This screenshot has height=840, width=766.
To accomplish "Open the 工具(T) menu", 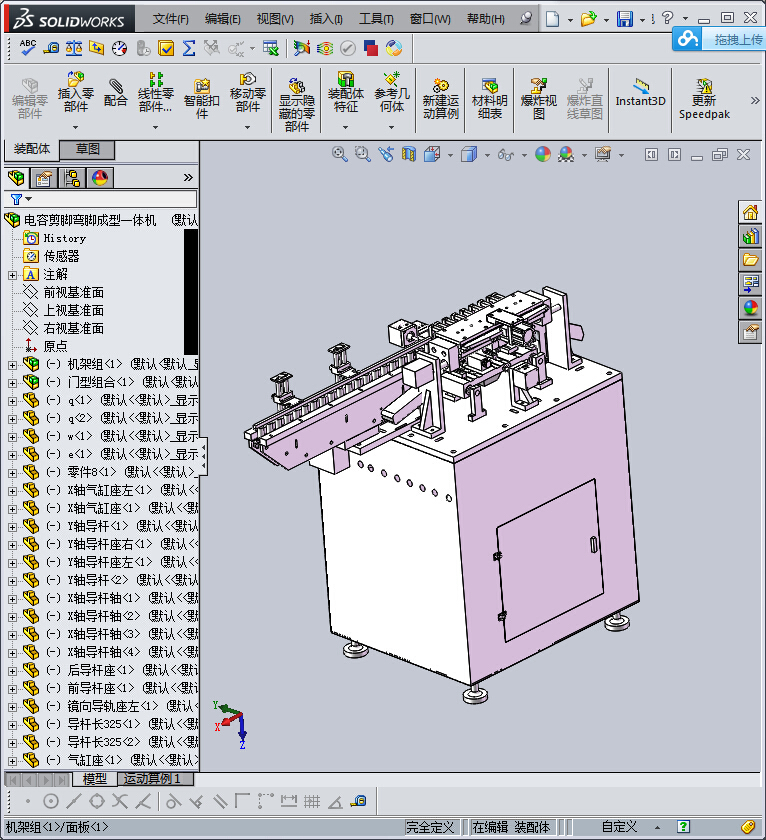I will click(376, 19).
